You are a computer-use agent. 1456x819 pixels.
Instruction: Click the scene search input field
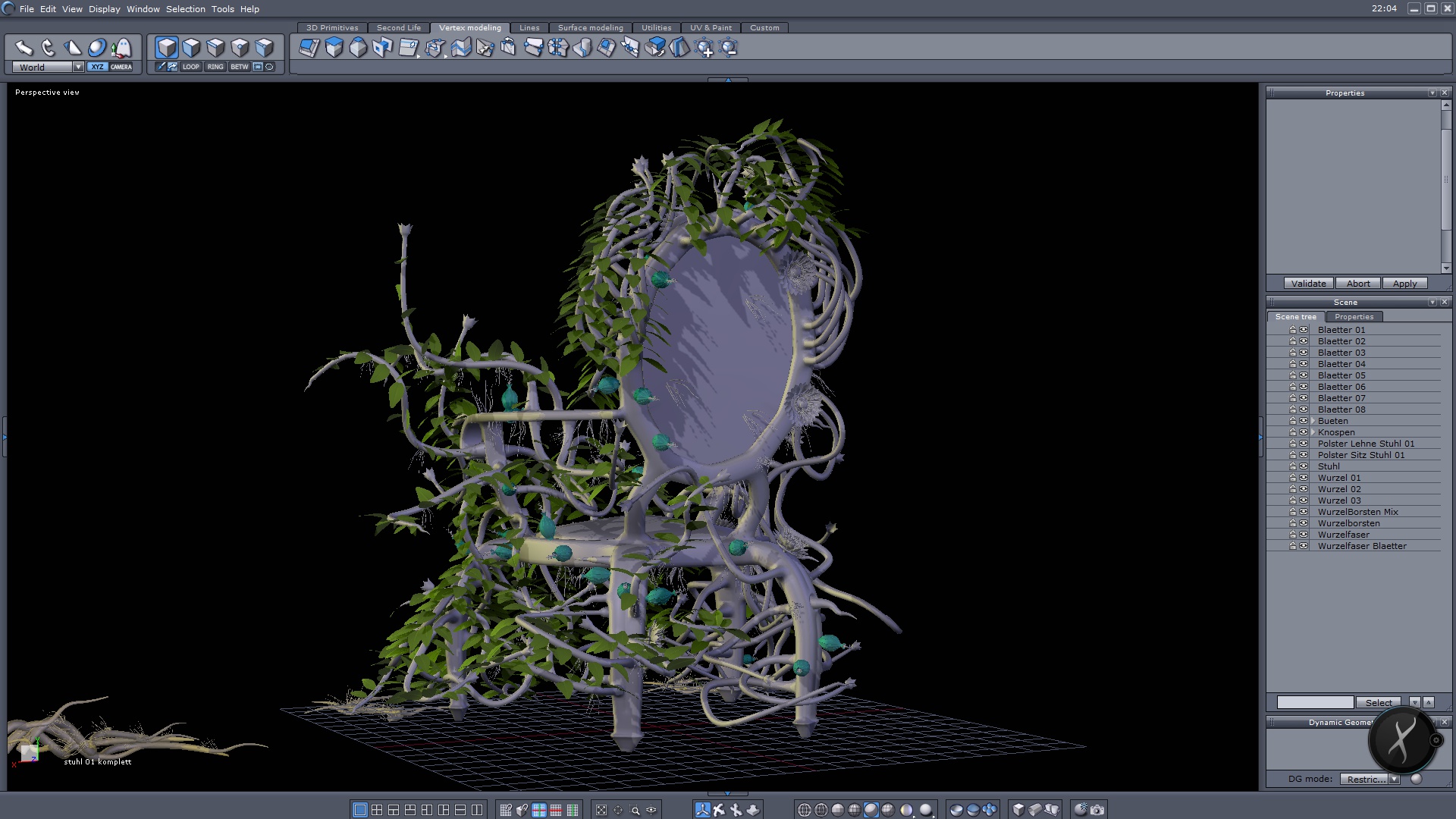click(x=1315, y=702)
